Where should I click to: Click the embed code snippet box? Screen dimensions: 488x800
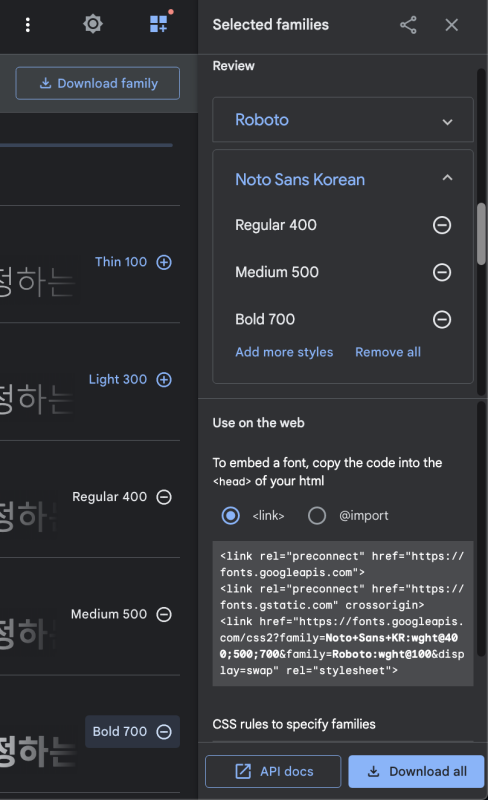coord(343,613)
